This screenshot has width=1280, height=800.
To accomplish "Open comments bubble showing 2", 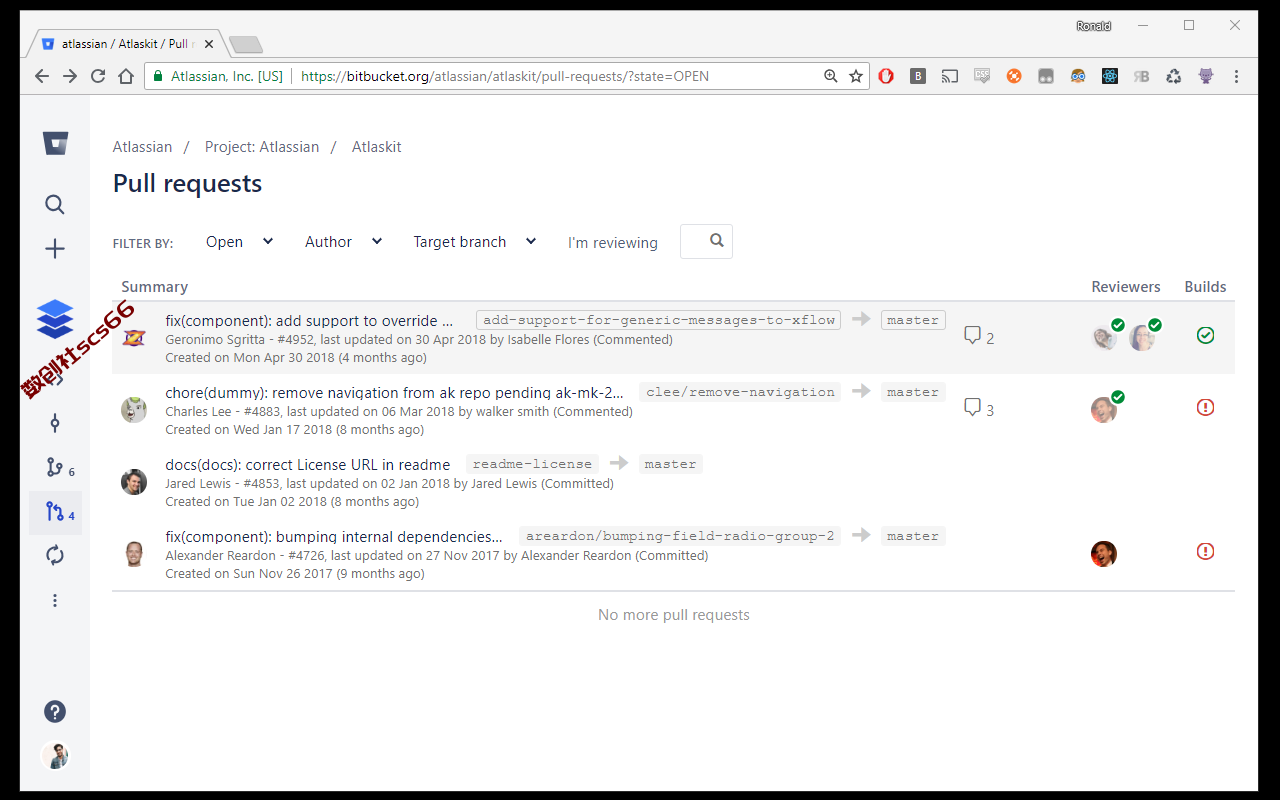I will pos(978,337).
